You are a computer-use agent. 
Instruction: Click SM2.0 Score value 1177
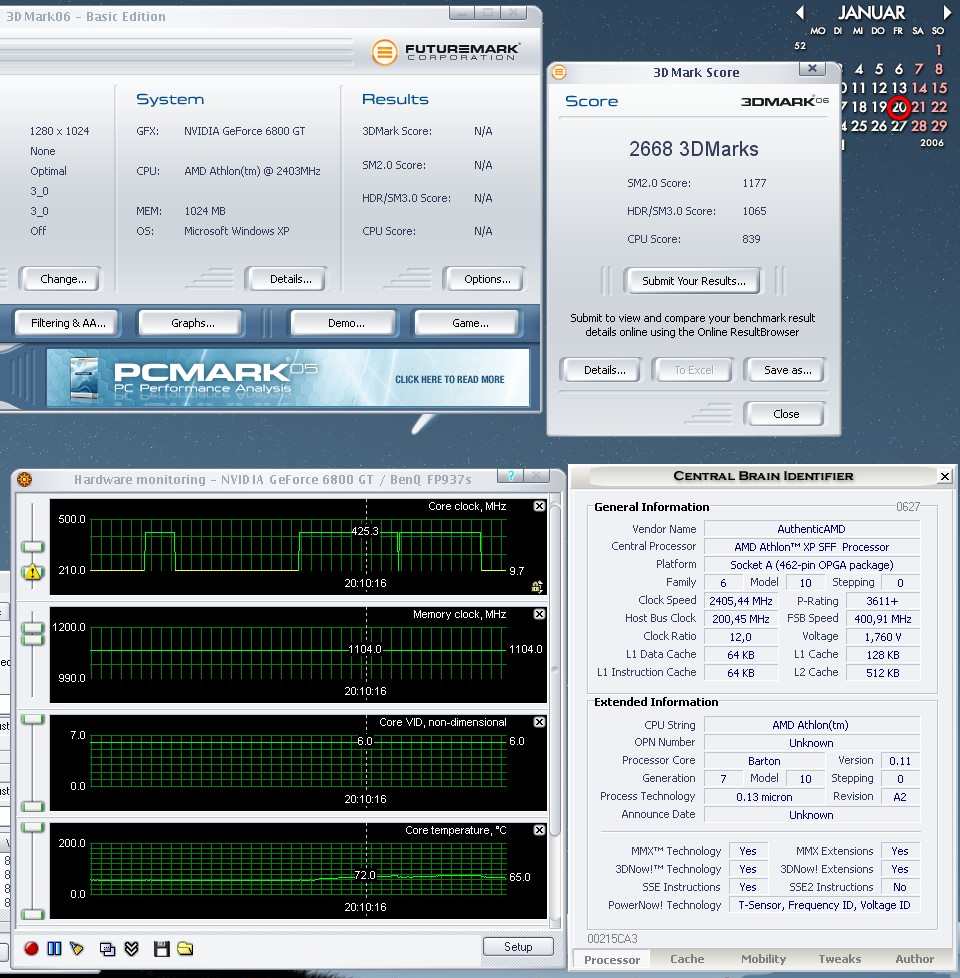754,183
